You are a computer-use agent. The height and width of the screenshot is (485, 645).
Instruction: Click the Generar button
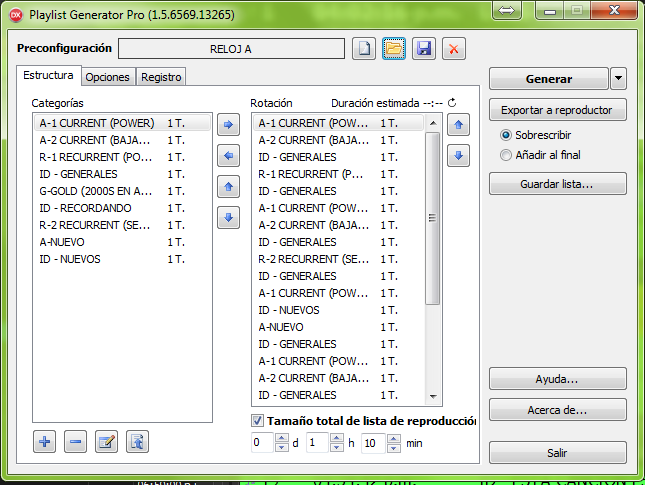549,79
